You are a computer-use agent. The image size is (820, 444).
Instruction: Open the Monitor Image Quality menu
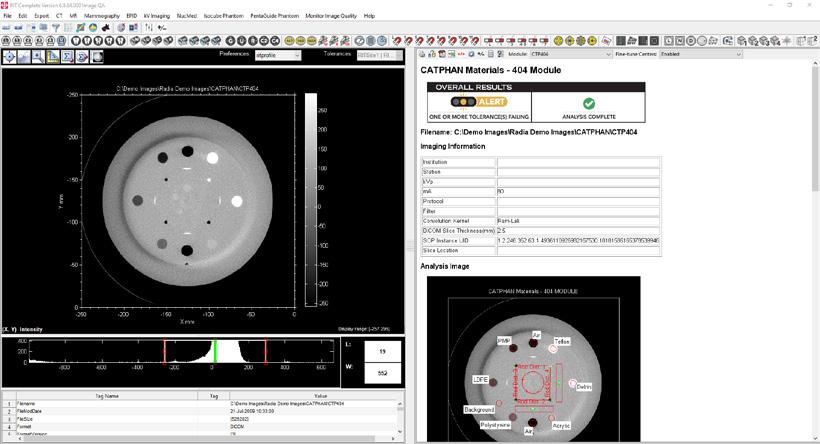(331, 16)
